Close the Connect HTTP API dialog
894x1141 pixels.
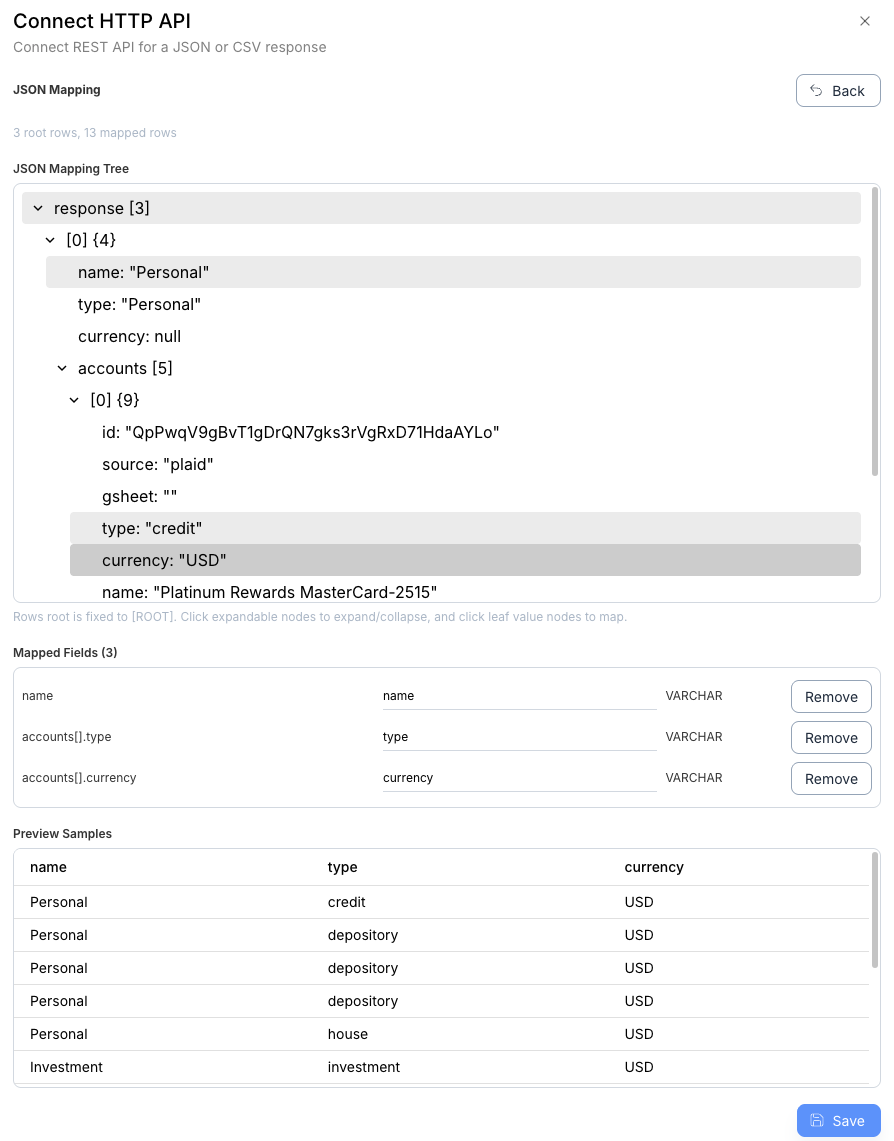pyautogui.click(x=865, y=21)
